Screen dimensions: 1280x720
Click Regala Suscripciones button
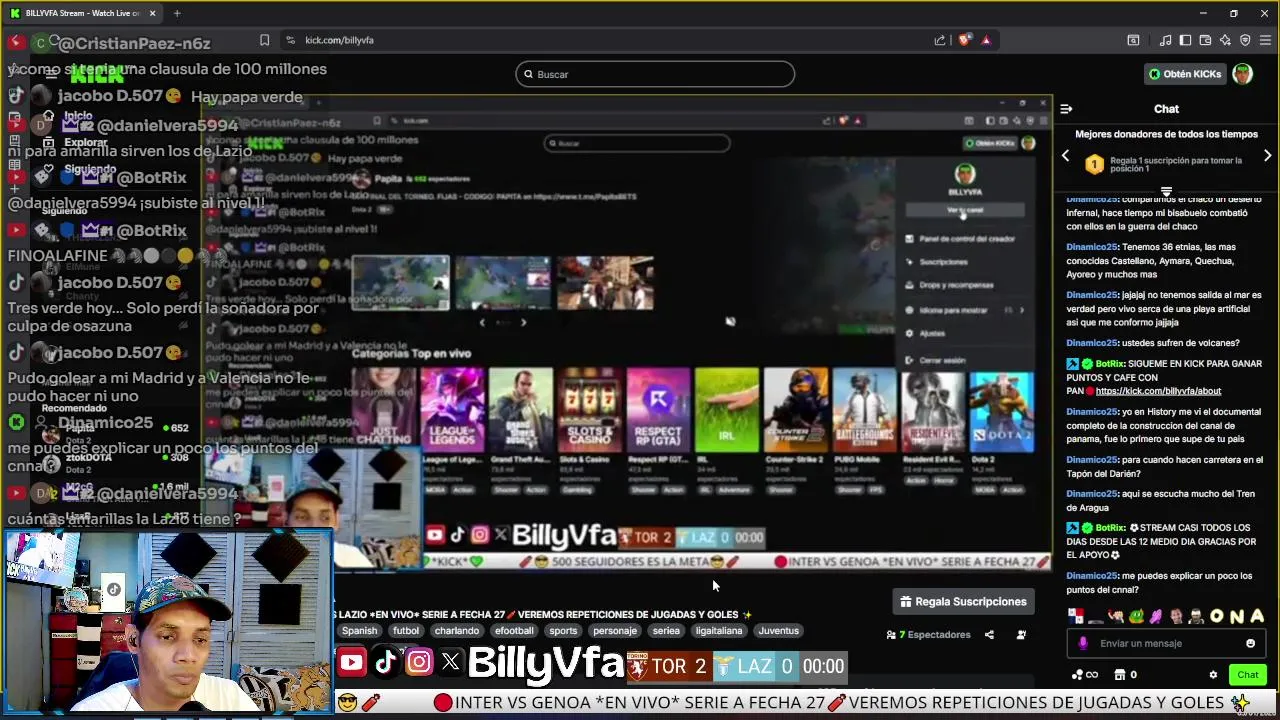pos(963,601)
